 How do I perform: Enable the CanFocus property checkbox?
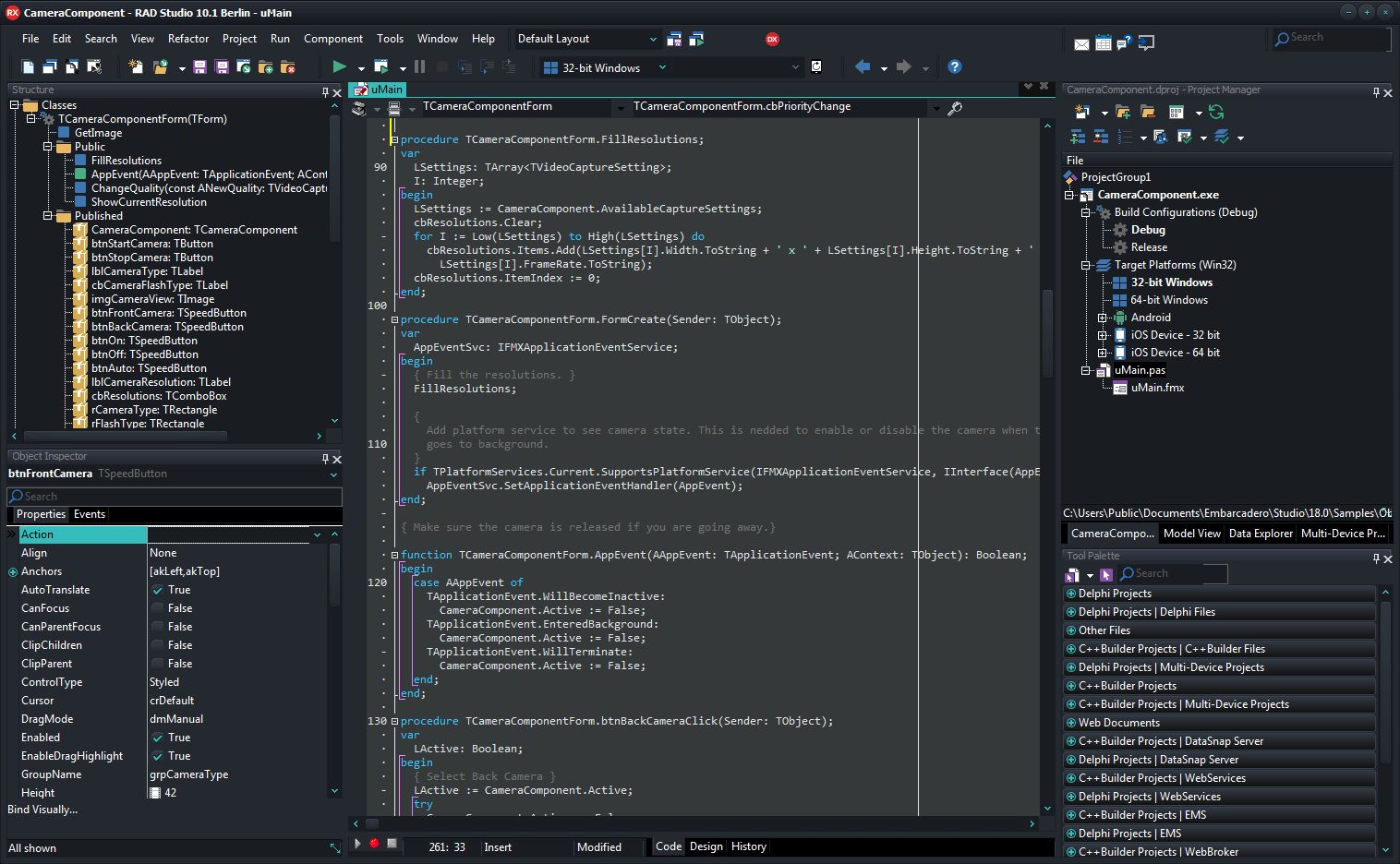point(158,608)
